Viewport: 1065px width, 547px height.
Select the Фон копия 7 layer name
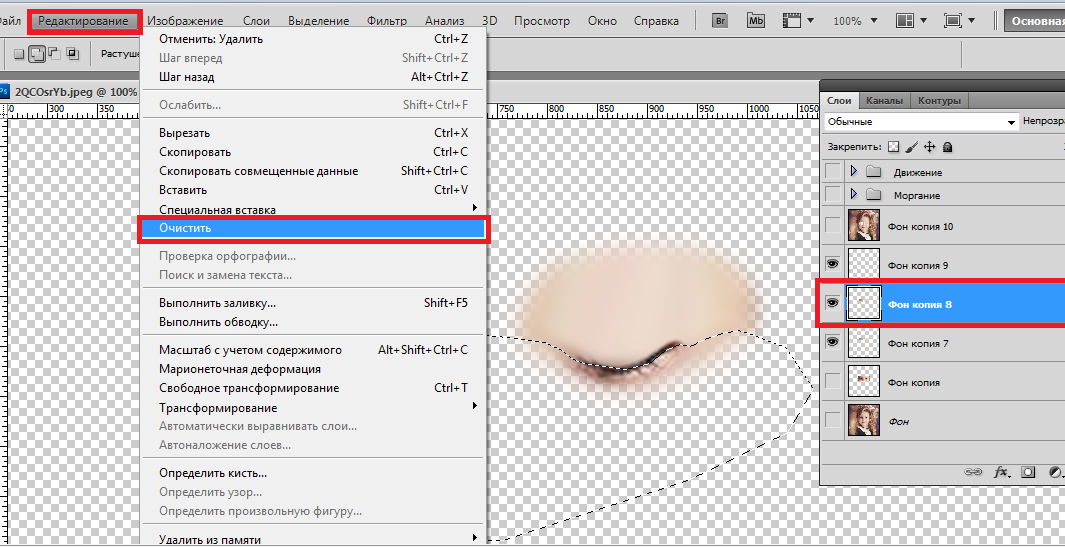[x=918, y=343]
